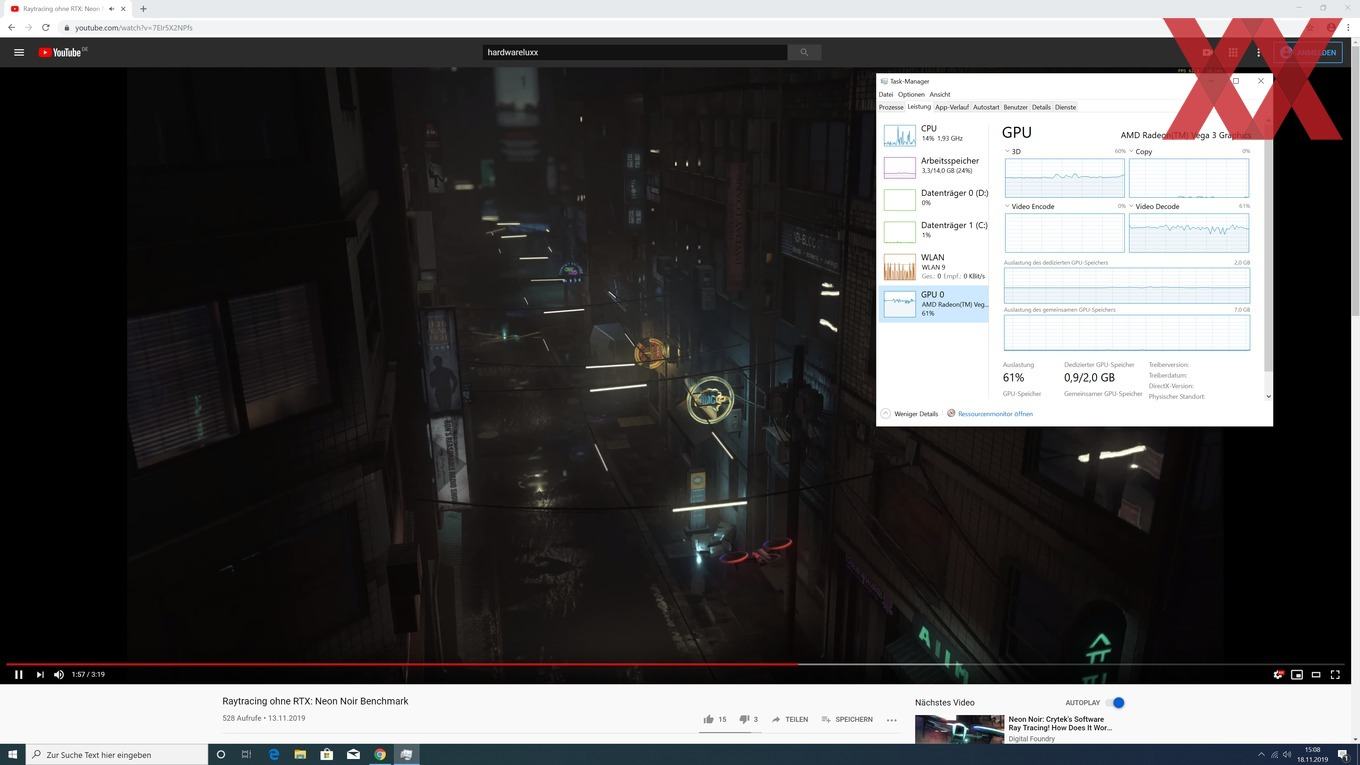Open Ansicht menu in Task-Manager
1360x765 pixels.
940,94
